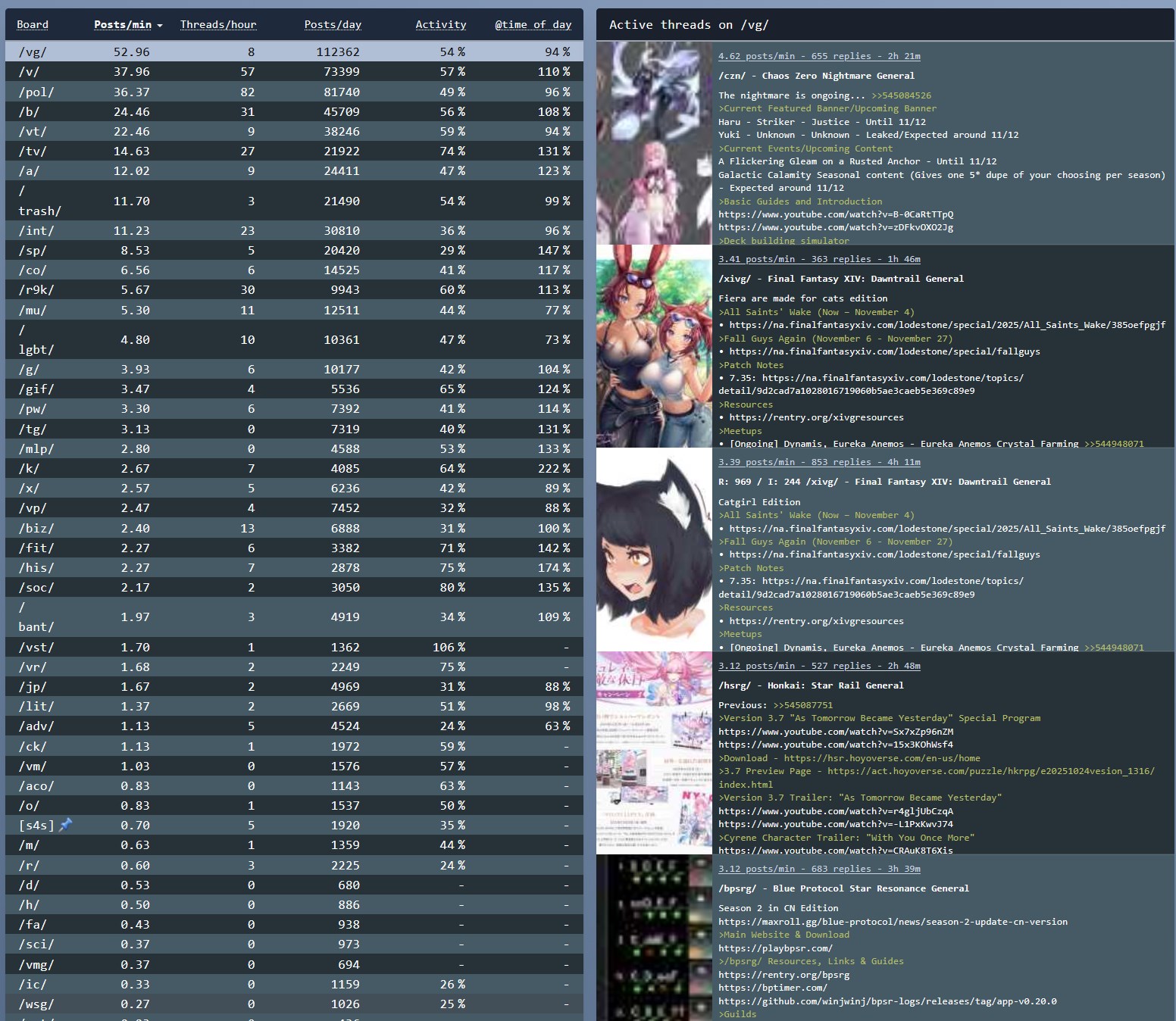Open the YouTube link ending Sx7xZp96nZM
The image size is (1176, 1021).
836,732
